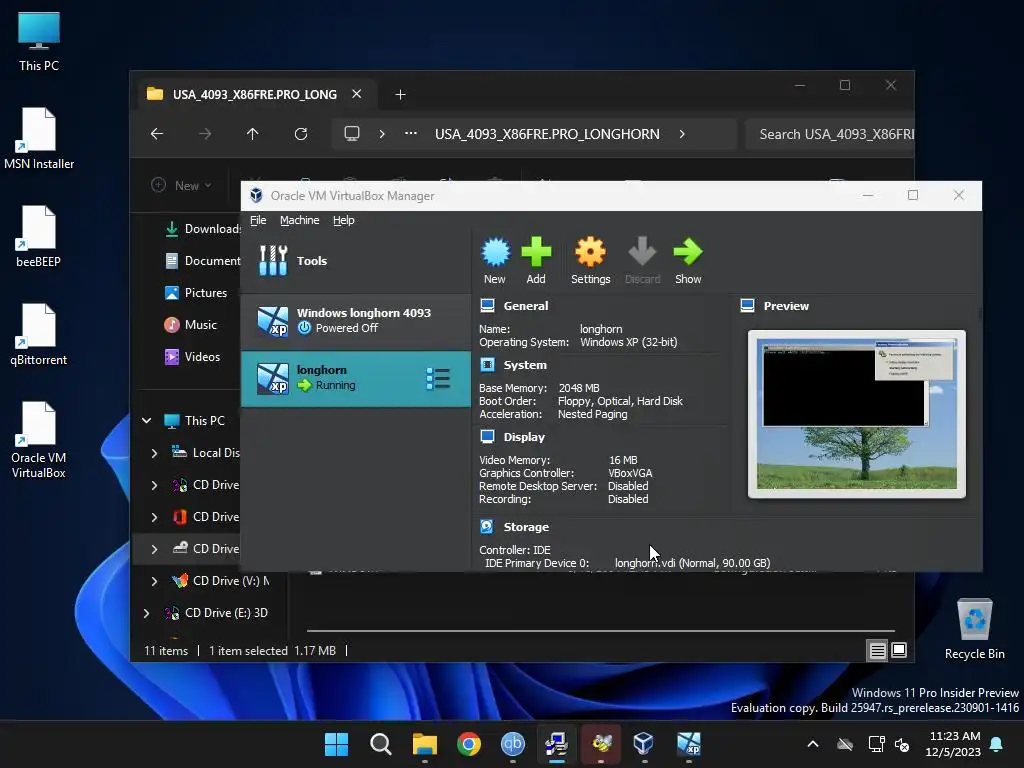
Task: Open Videos in Explorer sidebar
Action: pos(193,357)
